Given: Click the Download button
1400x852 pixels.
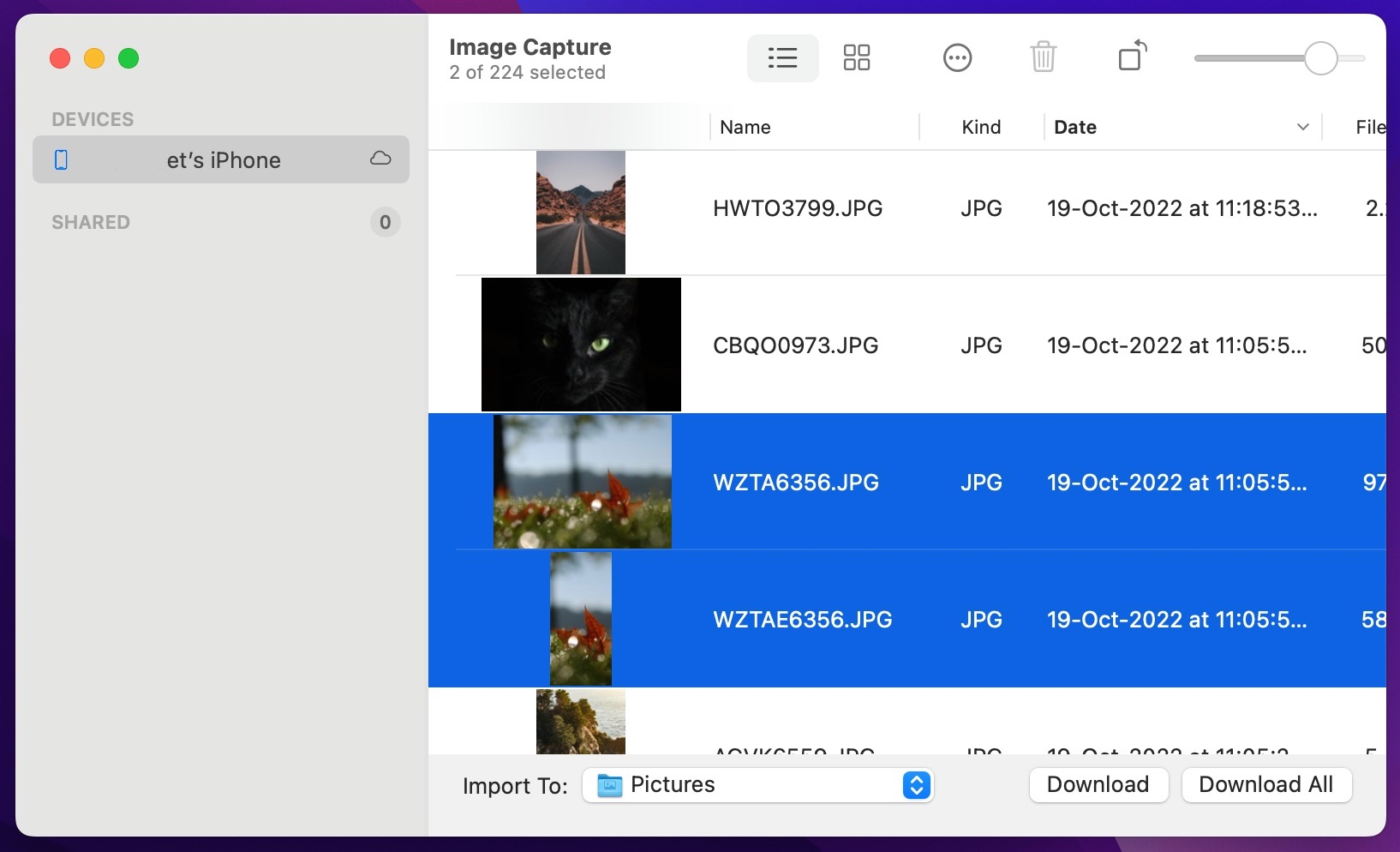Looking at the screenshot, I should pos(1098,785).
